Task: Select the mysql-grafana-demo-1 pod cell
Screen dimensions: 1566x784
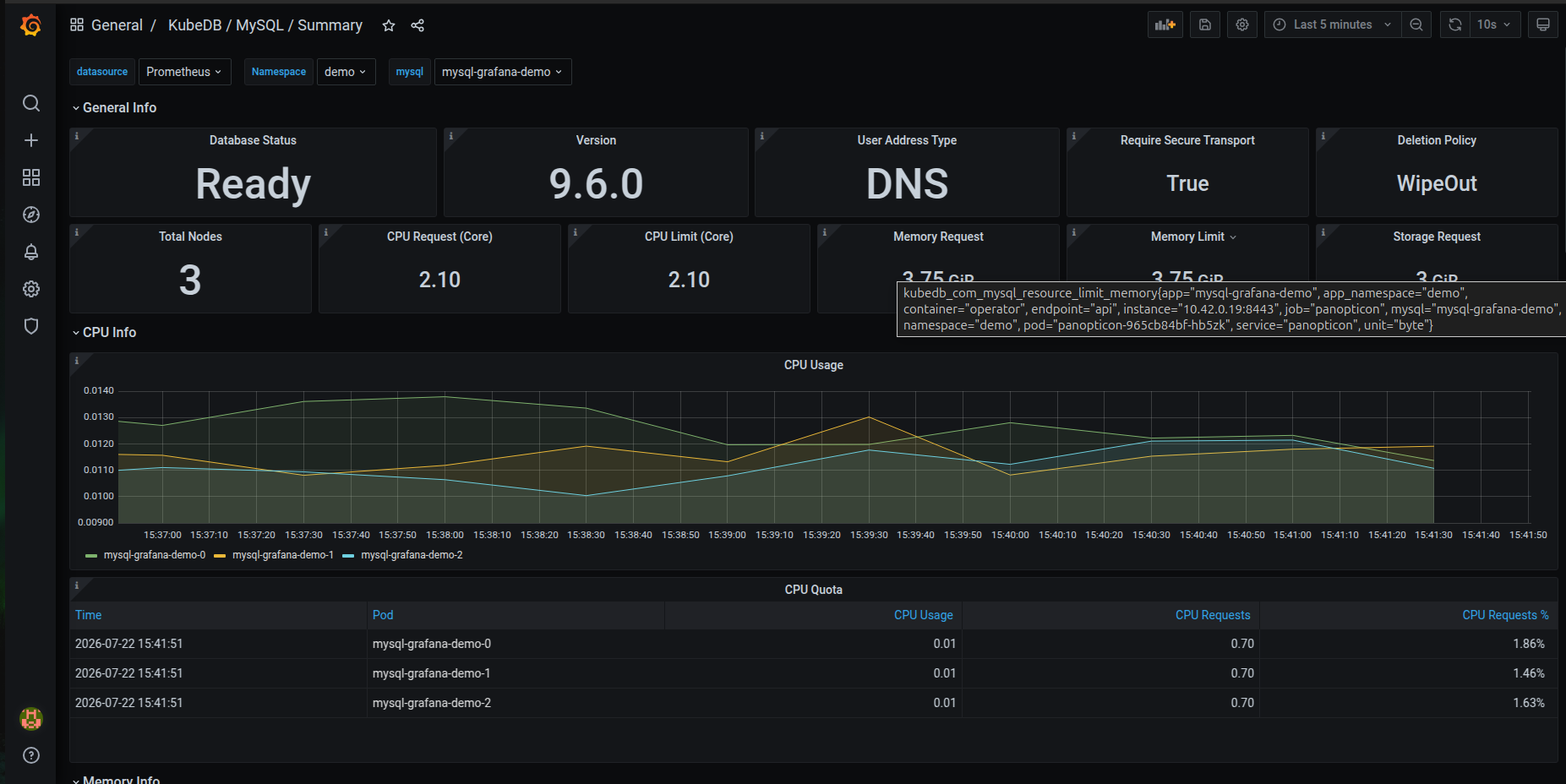Action: click(x=516, y=673)
